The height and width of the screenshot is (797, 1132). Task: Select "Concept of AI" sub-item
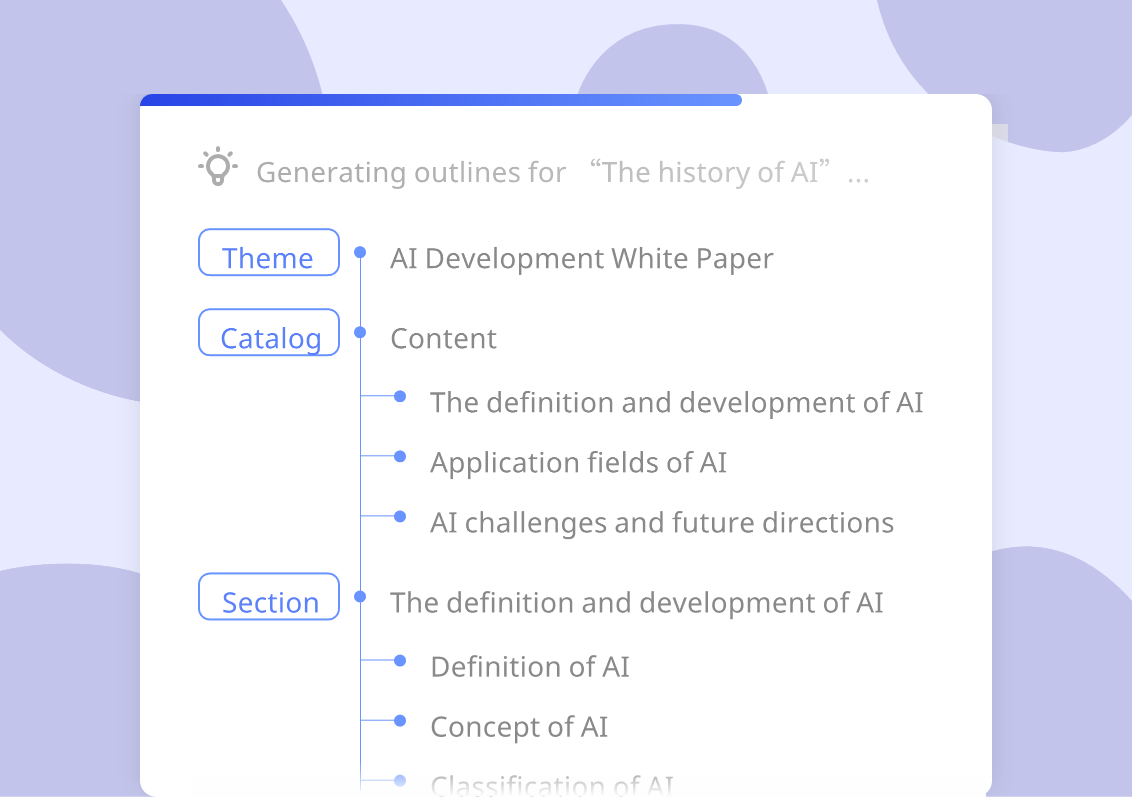tap(519, 727)
